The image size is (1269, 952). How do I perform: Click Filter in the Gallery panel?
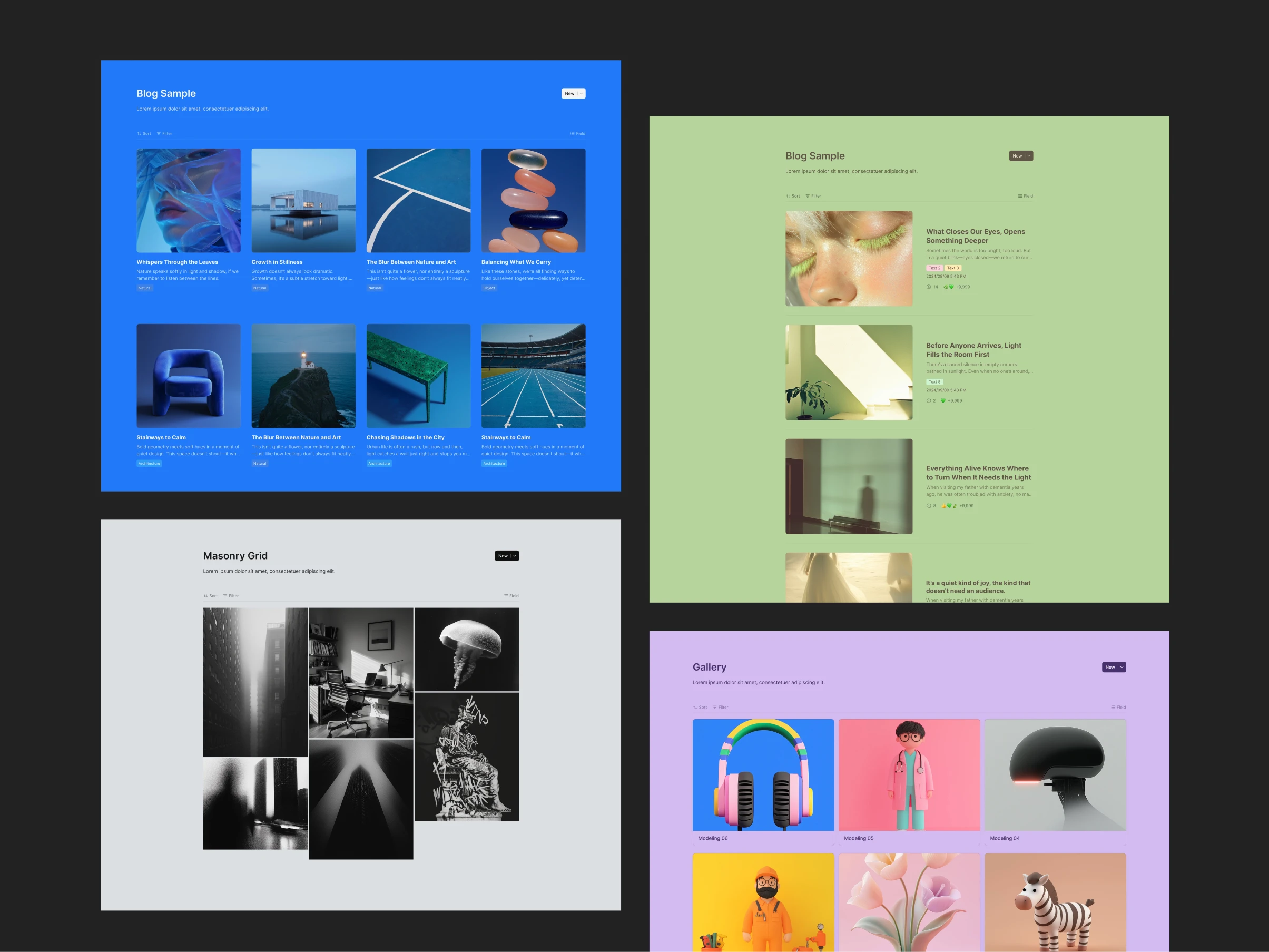721,708
